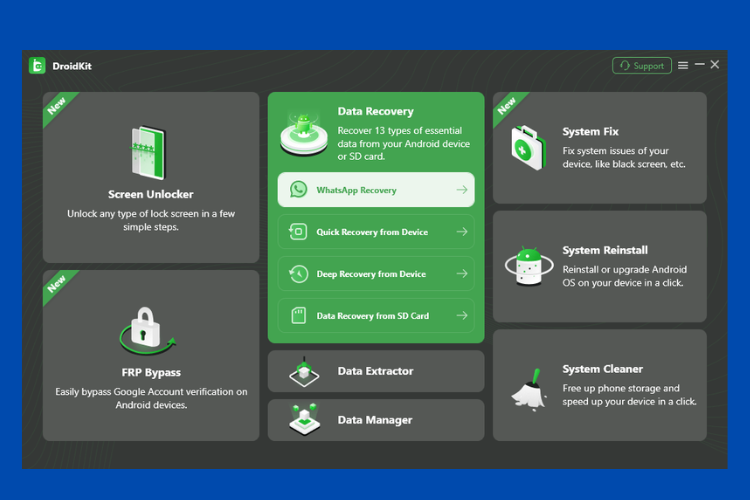This screenshot has width=750, height=500.
Task: Click 'Reinstall or upgrade Android OS' text
Action: [x=625, y=276]
